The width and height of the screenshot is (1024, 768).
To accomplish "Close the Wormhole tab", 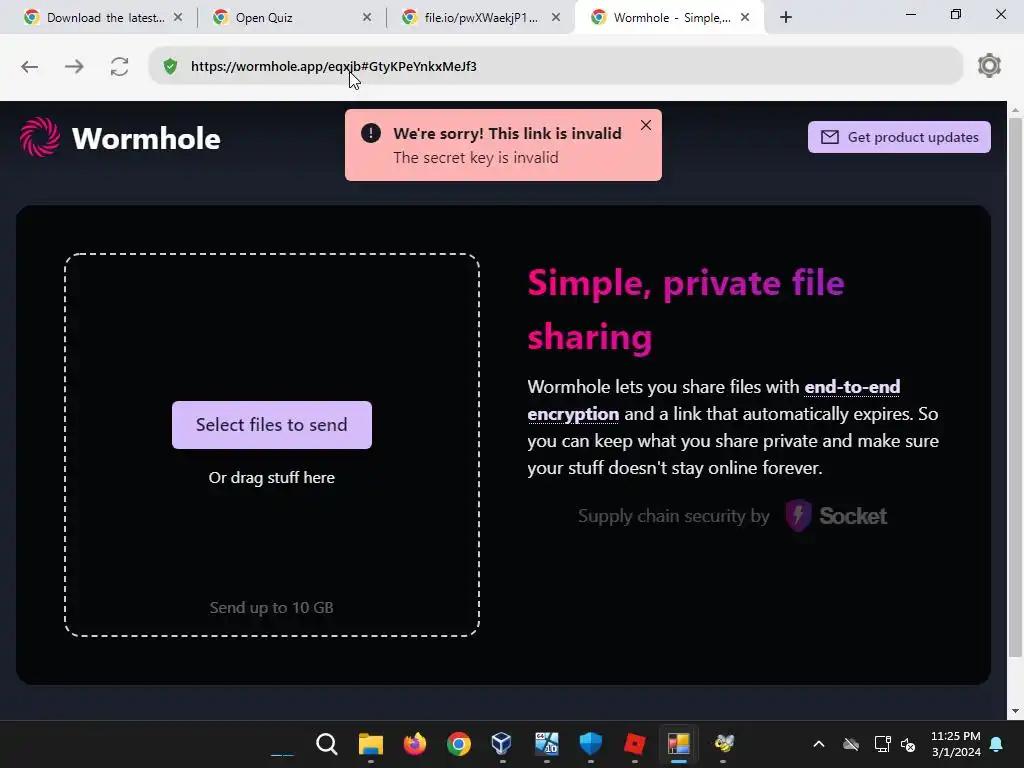I will coord(744,18).
